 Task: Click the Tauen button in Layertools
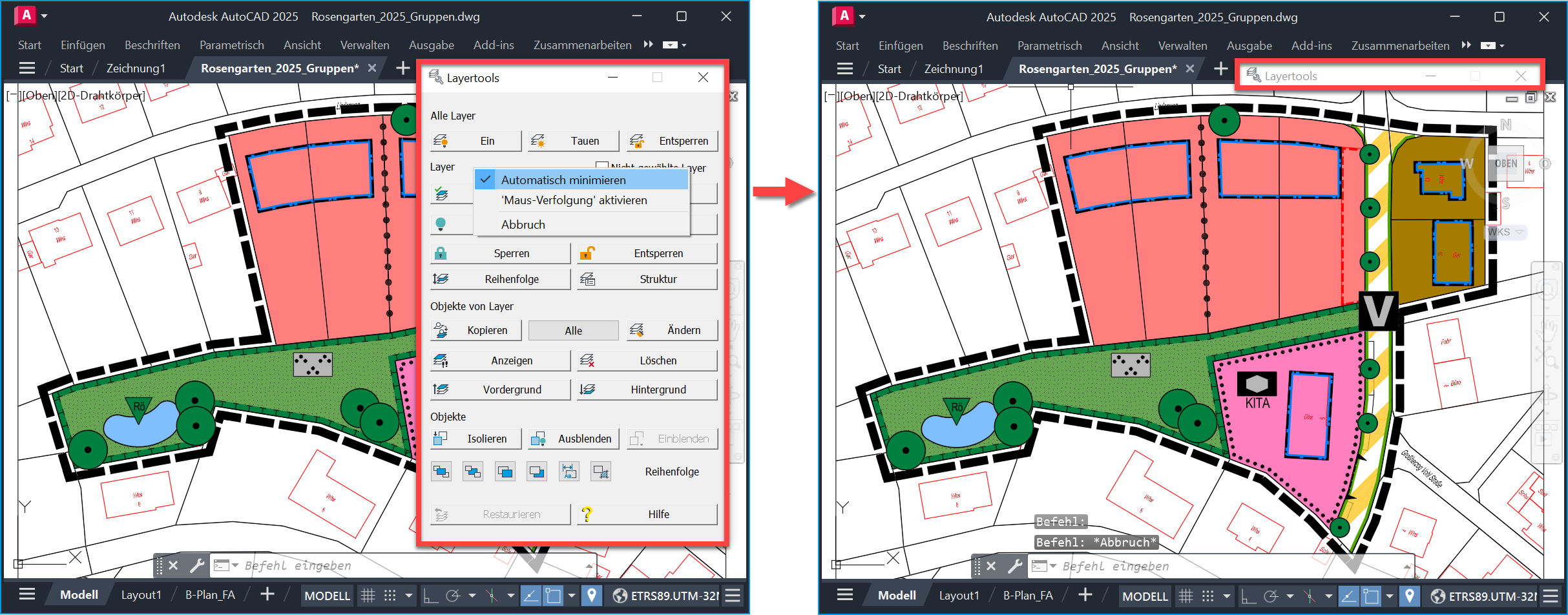tap(573, 141)
